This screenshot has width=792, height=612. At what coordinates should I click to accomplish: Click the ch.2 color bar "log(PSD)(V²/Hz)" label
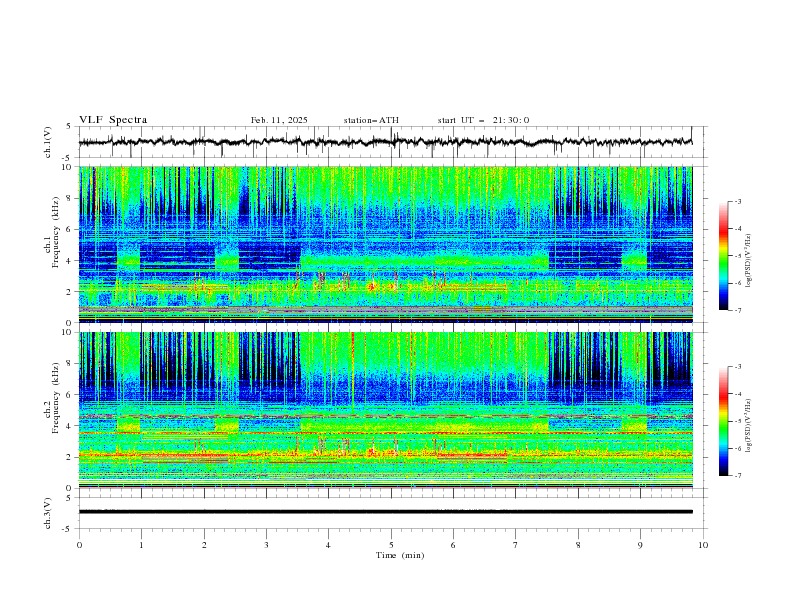pyautogui.click(x=749, y=426)
